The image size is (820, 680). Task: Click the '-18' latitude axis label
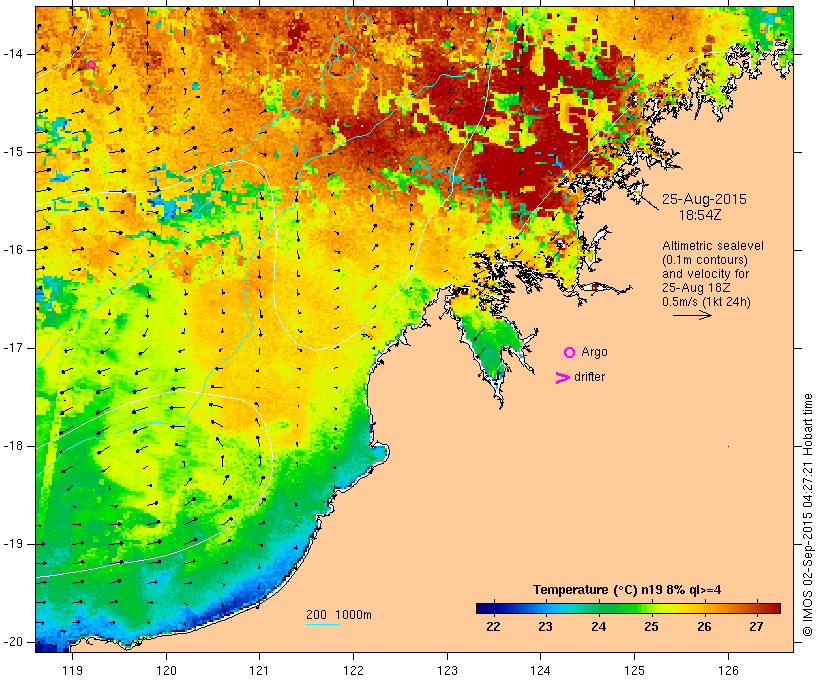coord(12,446)
